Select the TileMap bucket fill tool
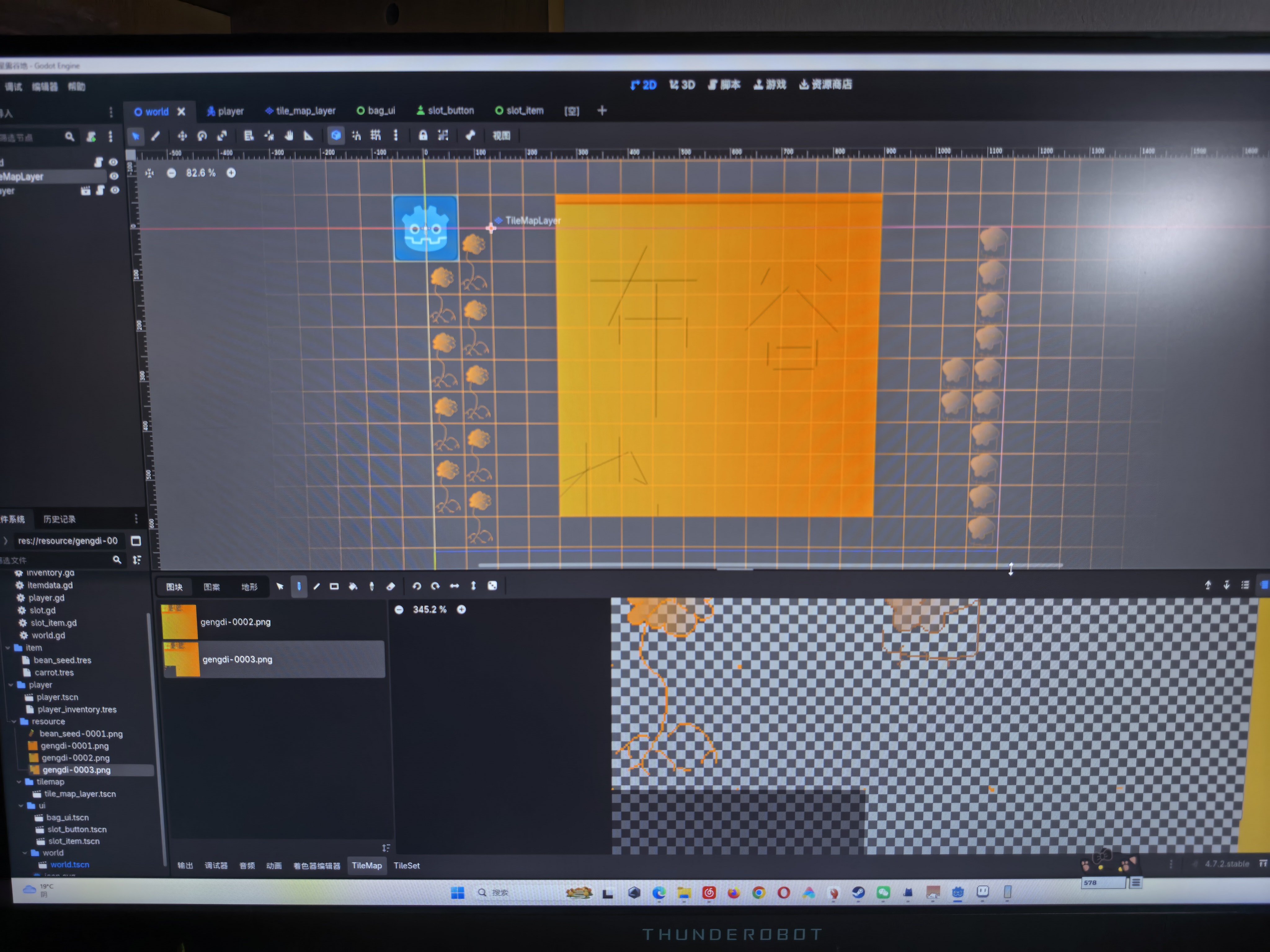The width and height of the screenshot is (1270, 952). (x=353, y=586)
